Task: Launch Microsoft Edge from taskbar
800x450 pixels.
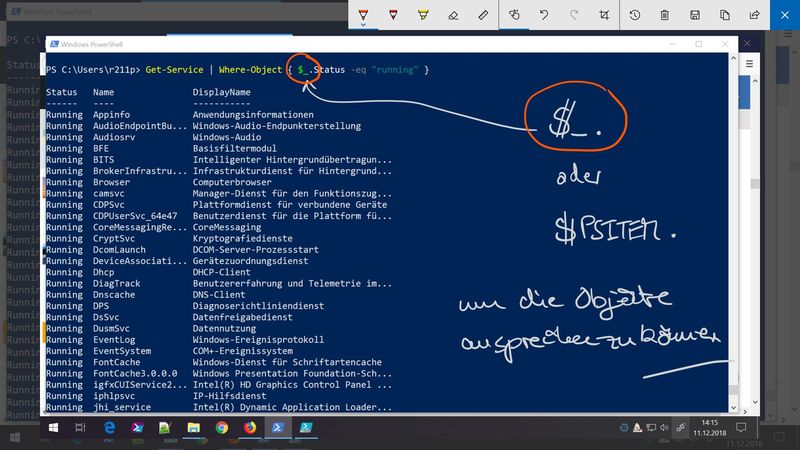Action: tap(109, 428)
